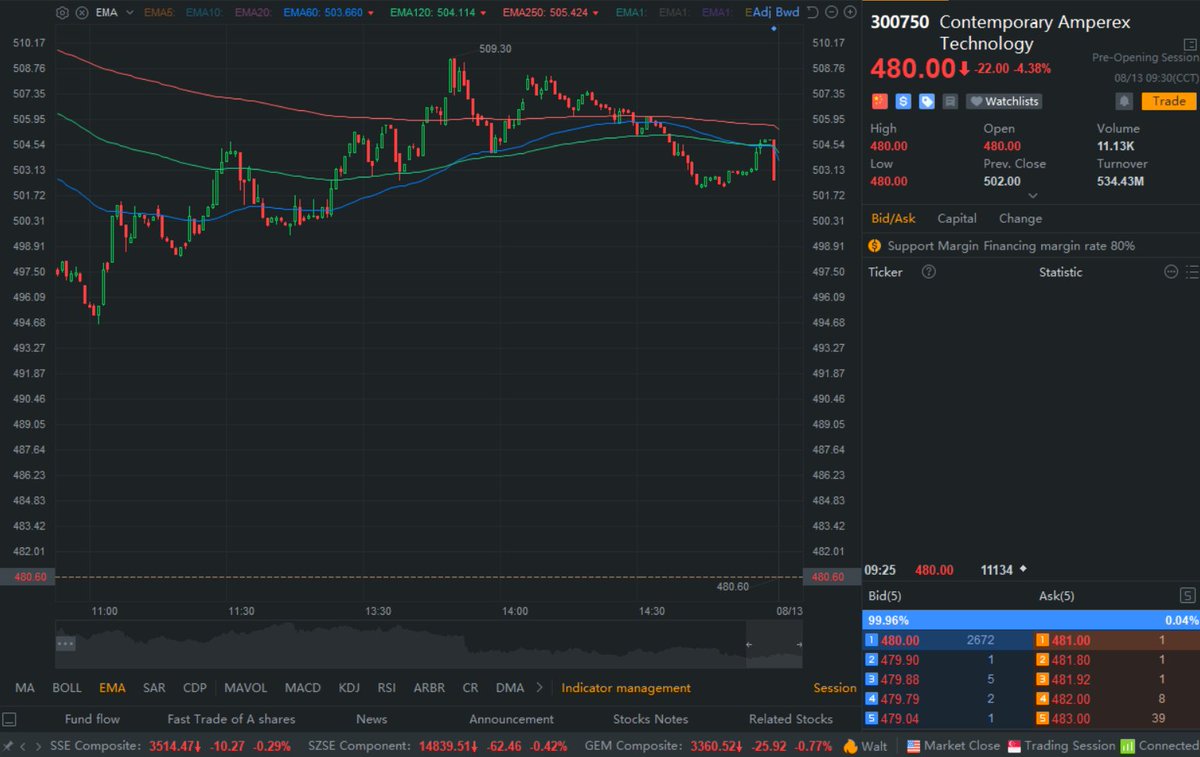The width and height of the screenshot is (1200, 757).
Task: Open the Related Stocks tab
Action: pos(791,719)
